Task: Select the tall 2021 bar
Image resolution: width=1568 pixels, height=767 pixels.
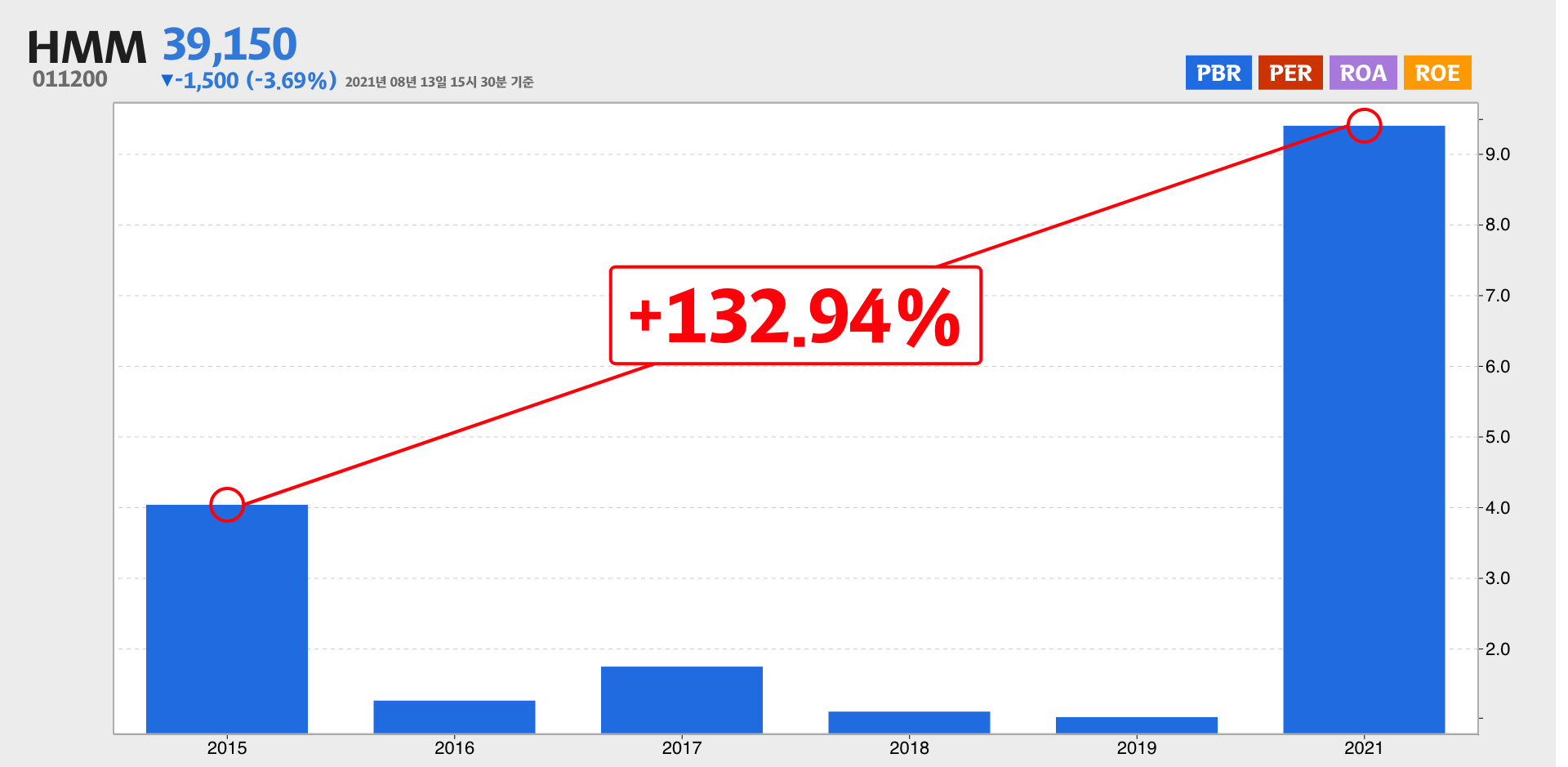Action: point(1364,430)
